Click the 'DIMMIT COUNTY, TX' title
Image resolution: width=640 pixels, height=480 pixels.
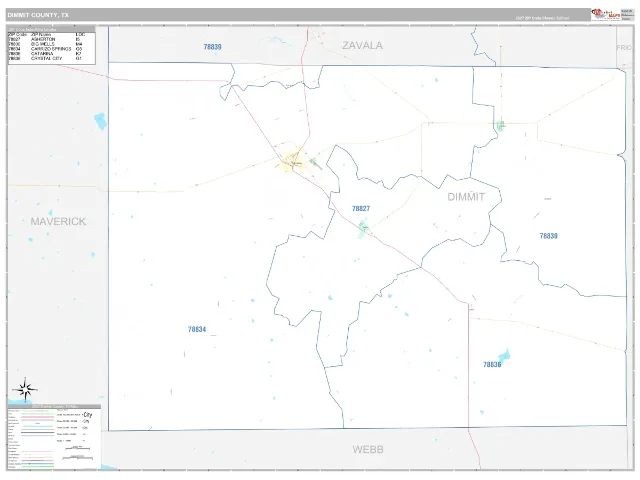38,15
